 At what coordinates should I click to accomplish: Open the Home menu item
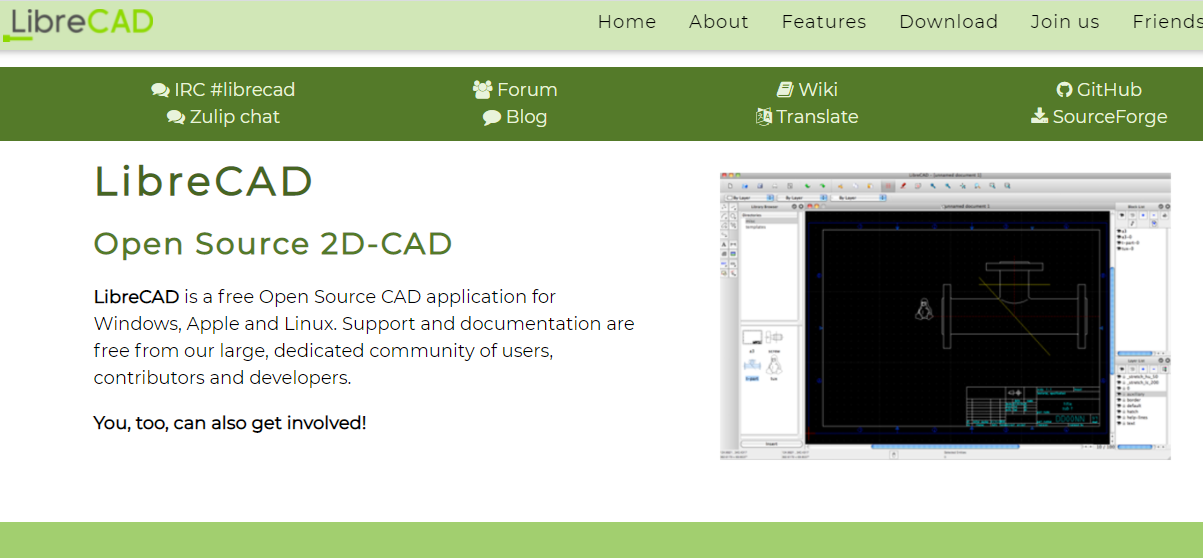pyautogui.click(x=627, y=22)
